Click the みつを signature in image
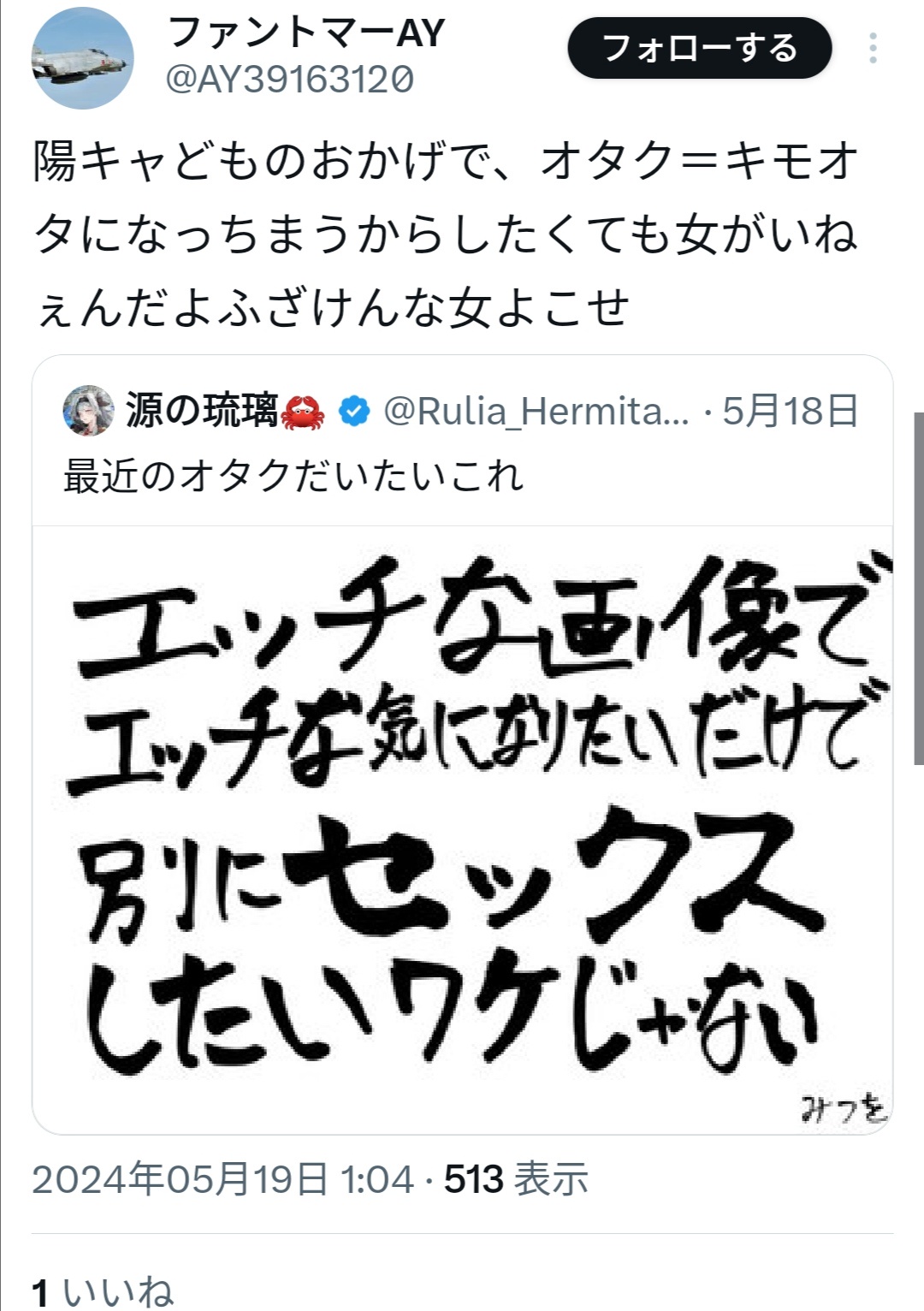Image resolution: width=924 pixels, height=1311 pixels. [844, 1107]
